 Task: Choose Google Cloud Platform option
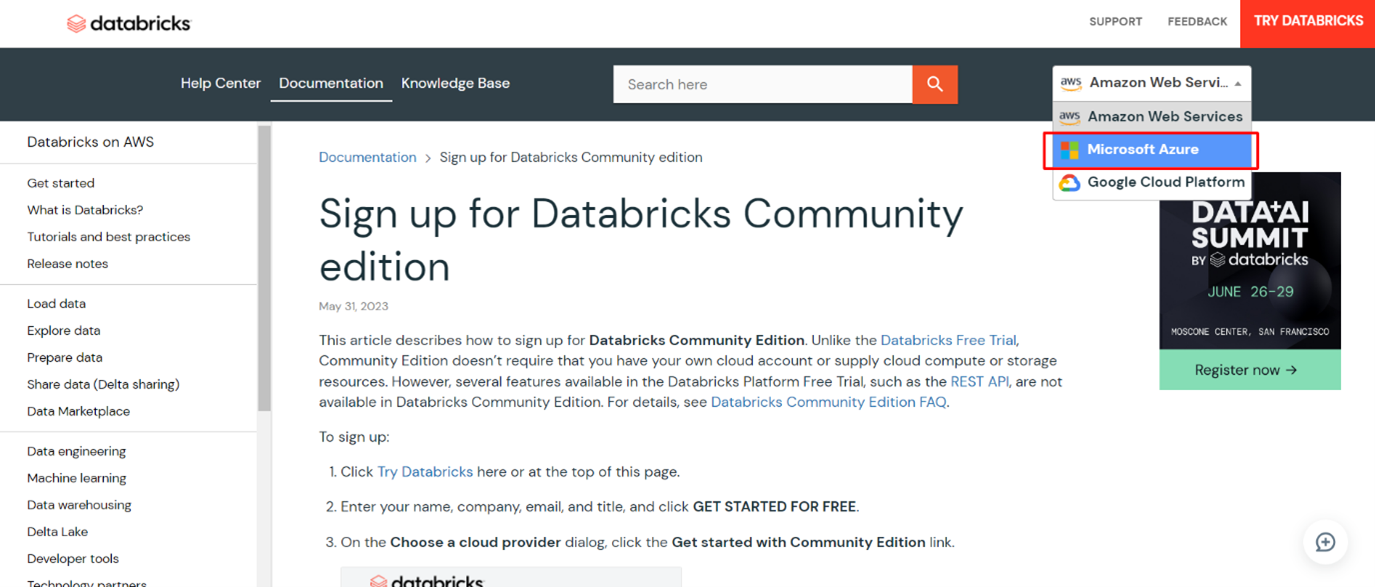click(x=1166, y=183)
